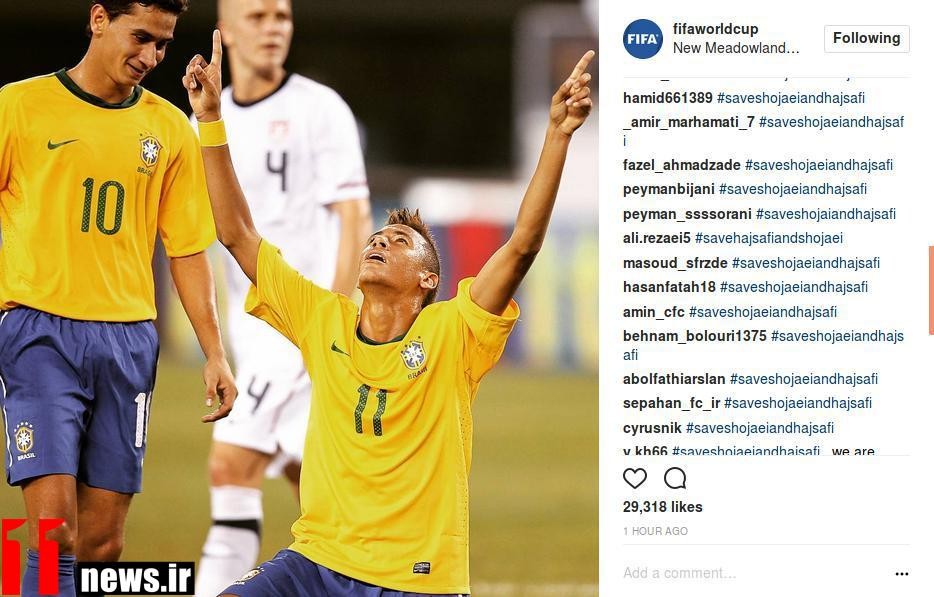Open the hamid661389 commenter profile
Image resolution: width=934 pixels, height=597 pixels.
(668, 98)
